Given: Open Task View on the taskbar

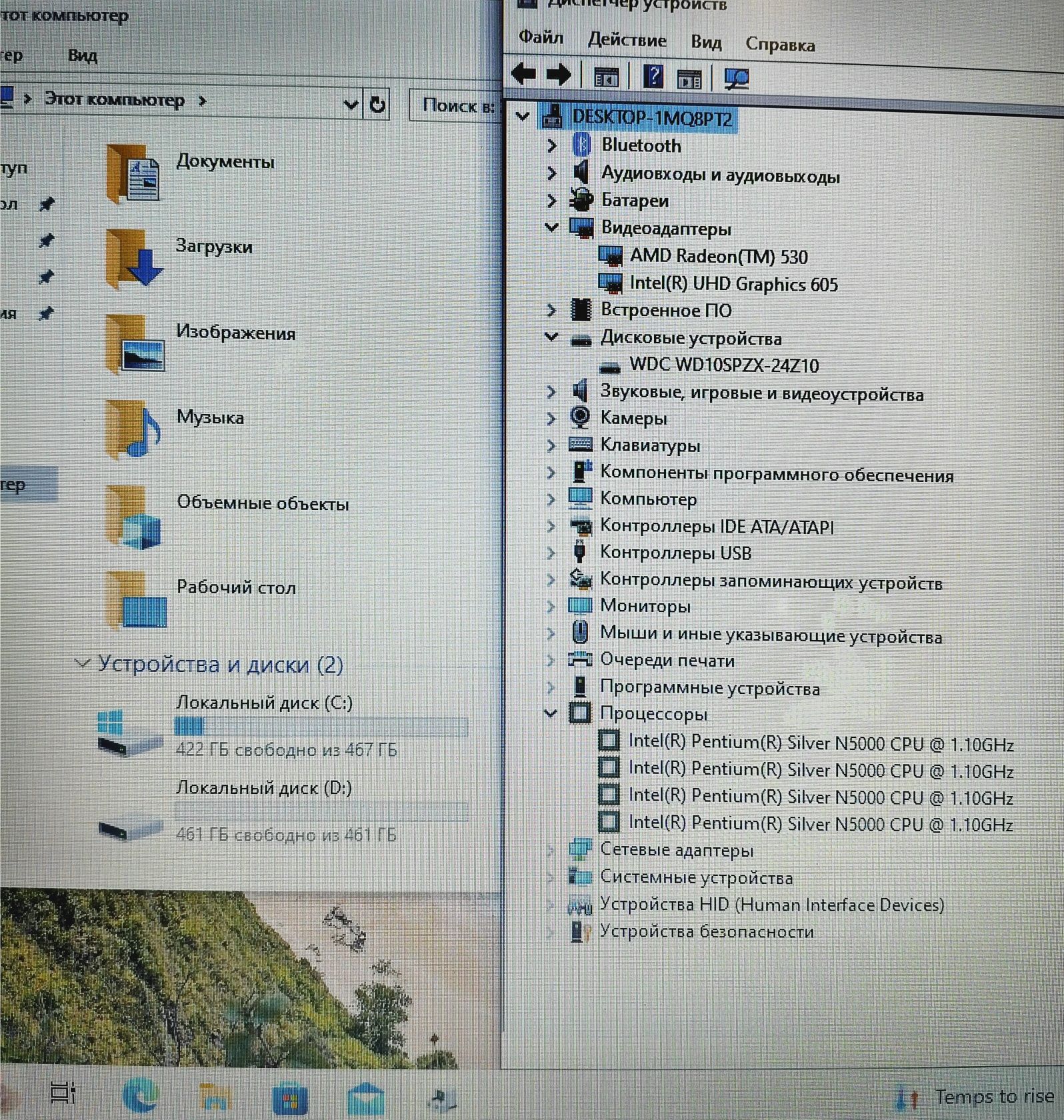Looking at the screenshot, I should [x=63, y=1093].
